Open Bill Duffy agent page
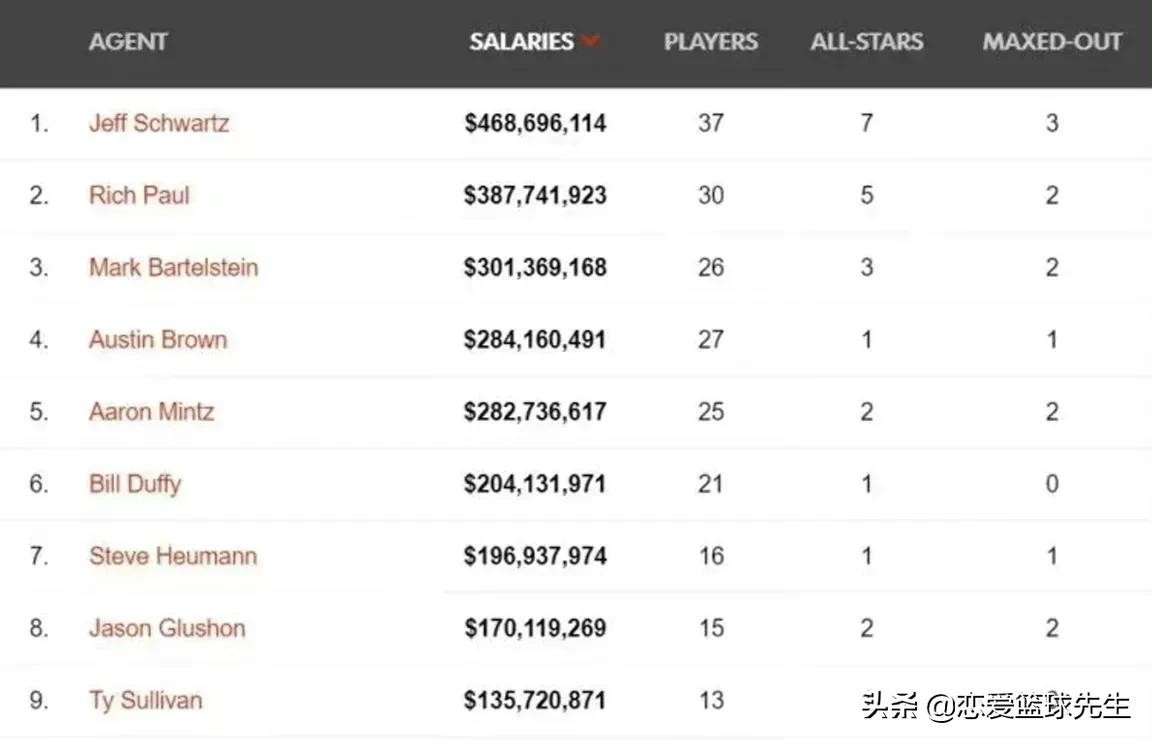 click(x=135, y=484)
